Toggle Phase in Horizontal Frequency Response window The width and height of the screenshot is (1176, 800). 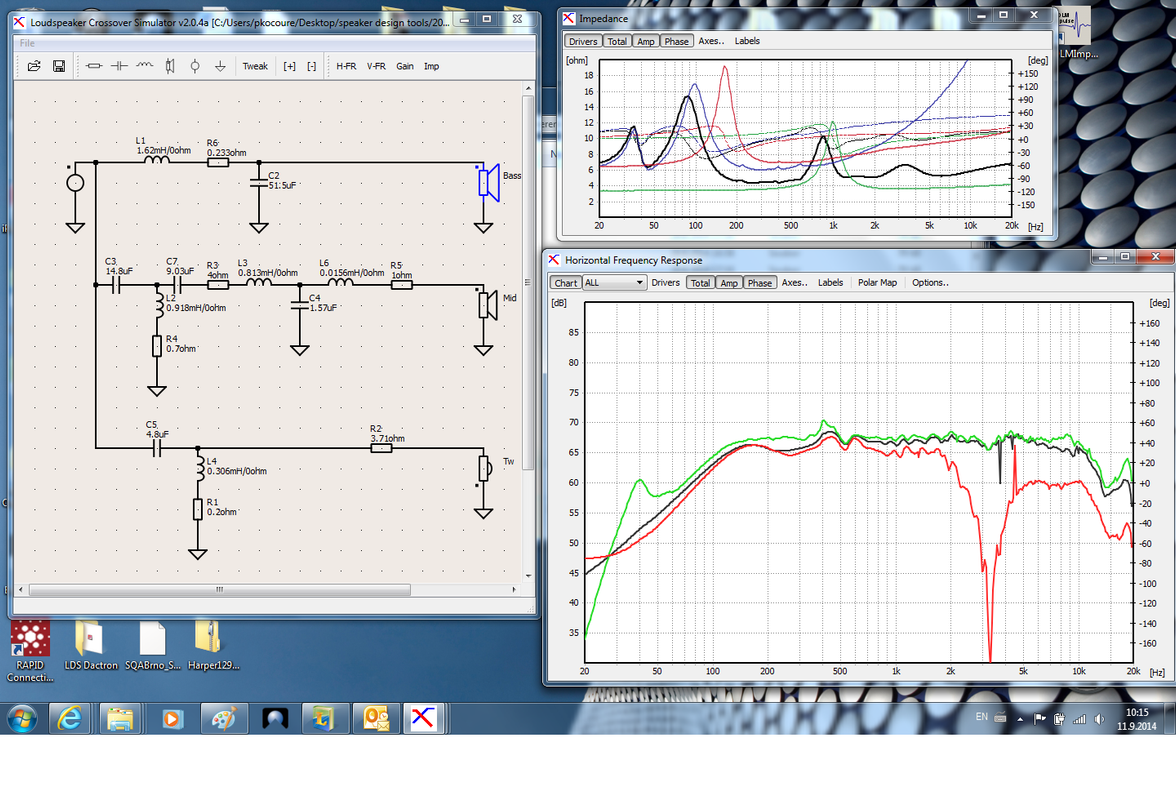(760, 283)
